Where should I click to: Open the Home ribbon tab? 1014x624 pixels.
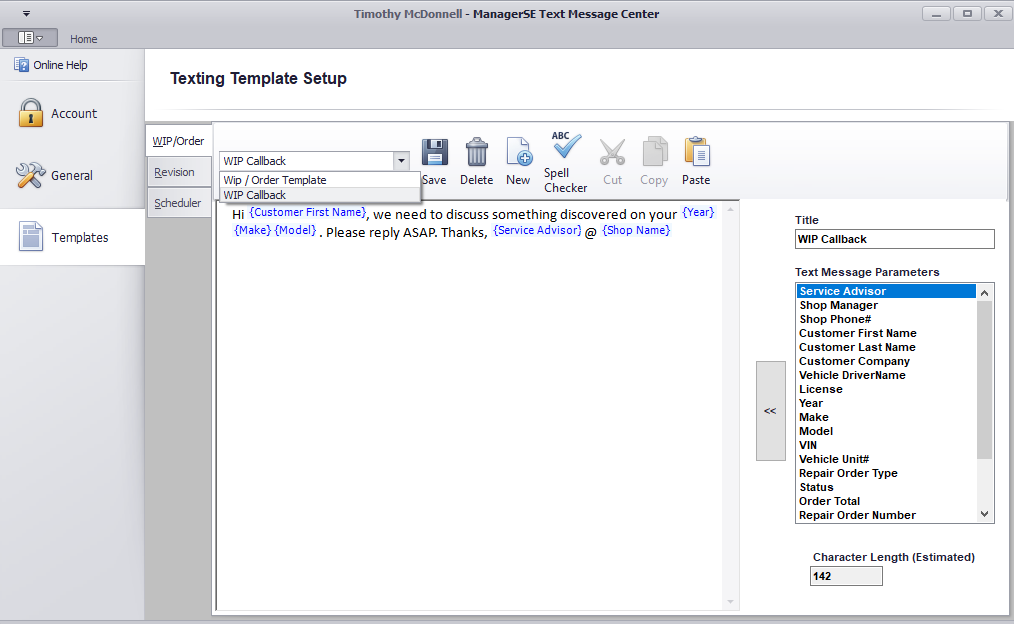click(84, 39)
